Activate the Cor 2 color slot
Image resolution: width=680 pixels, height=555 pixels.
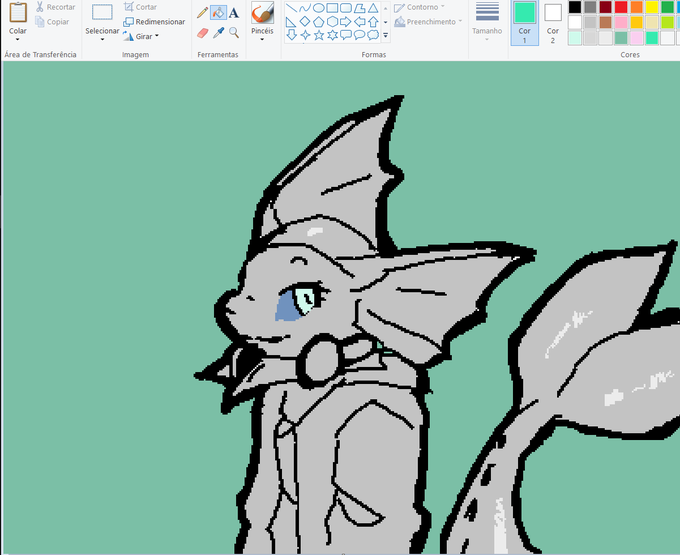(552, 23)
